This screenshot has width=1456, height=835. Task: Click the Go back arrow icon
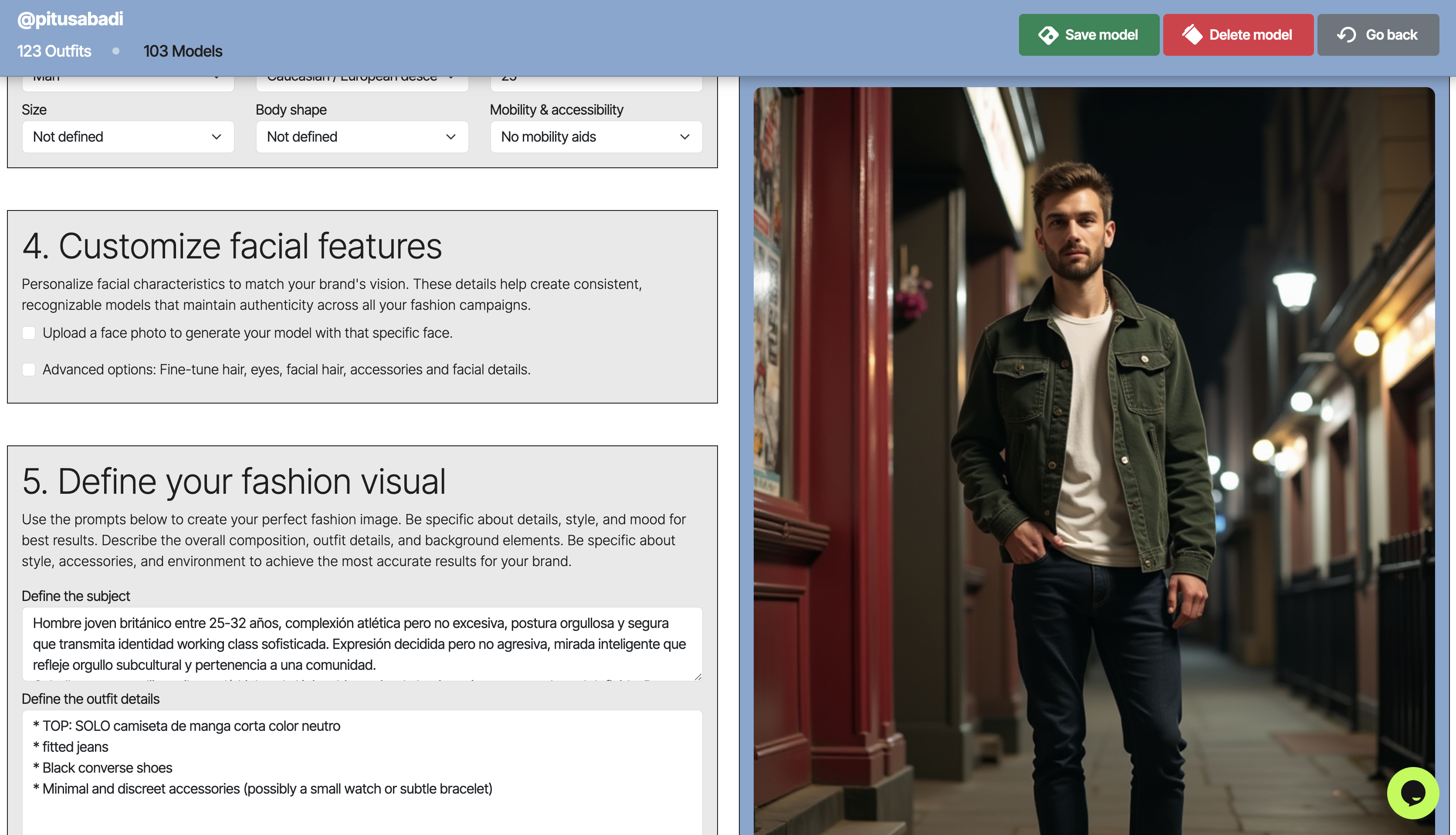pyautogui.click(x=1347, y=35)
